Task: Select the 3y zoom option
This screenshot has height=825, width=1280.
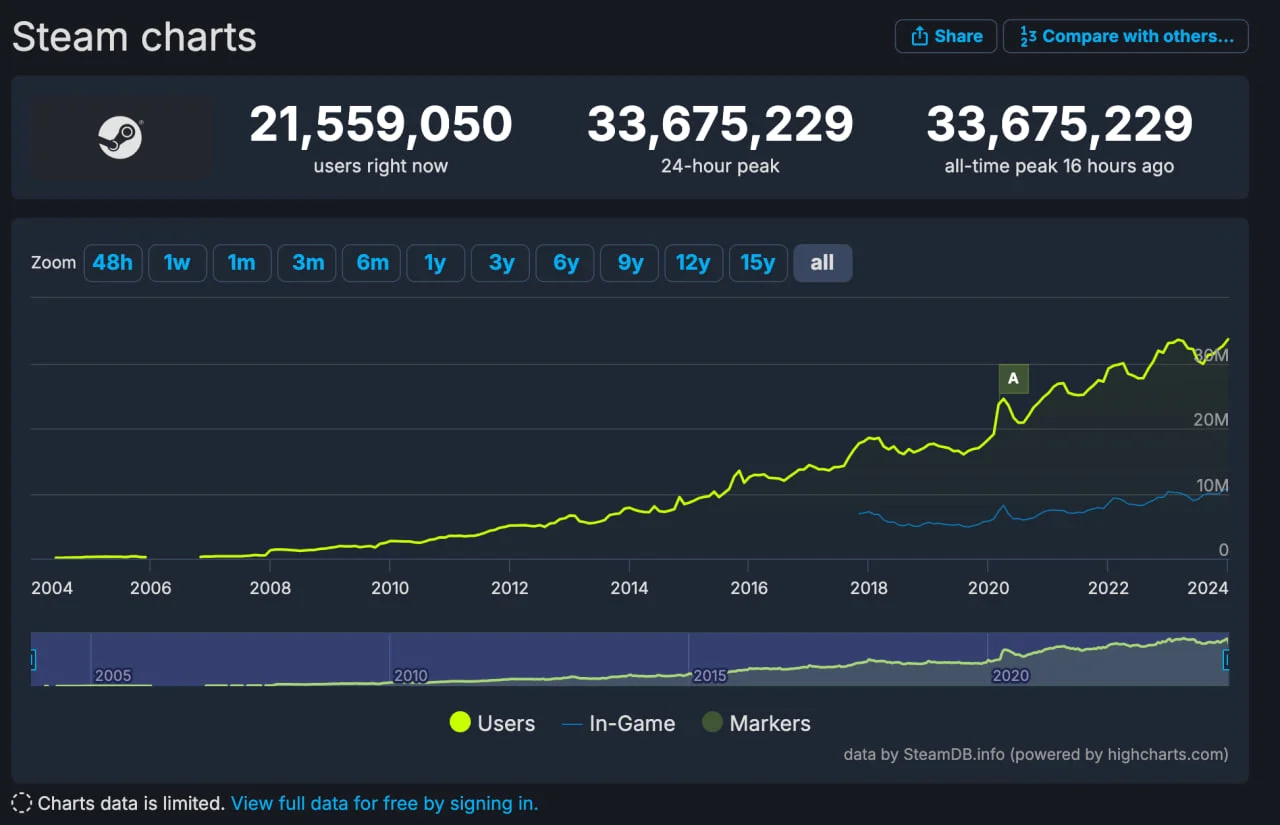Action: (501, 263)
